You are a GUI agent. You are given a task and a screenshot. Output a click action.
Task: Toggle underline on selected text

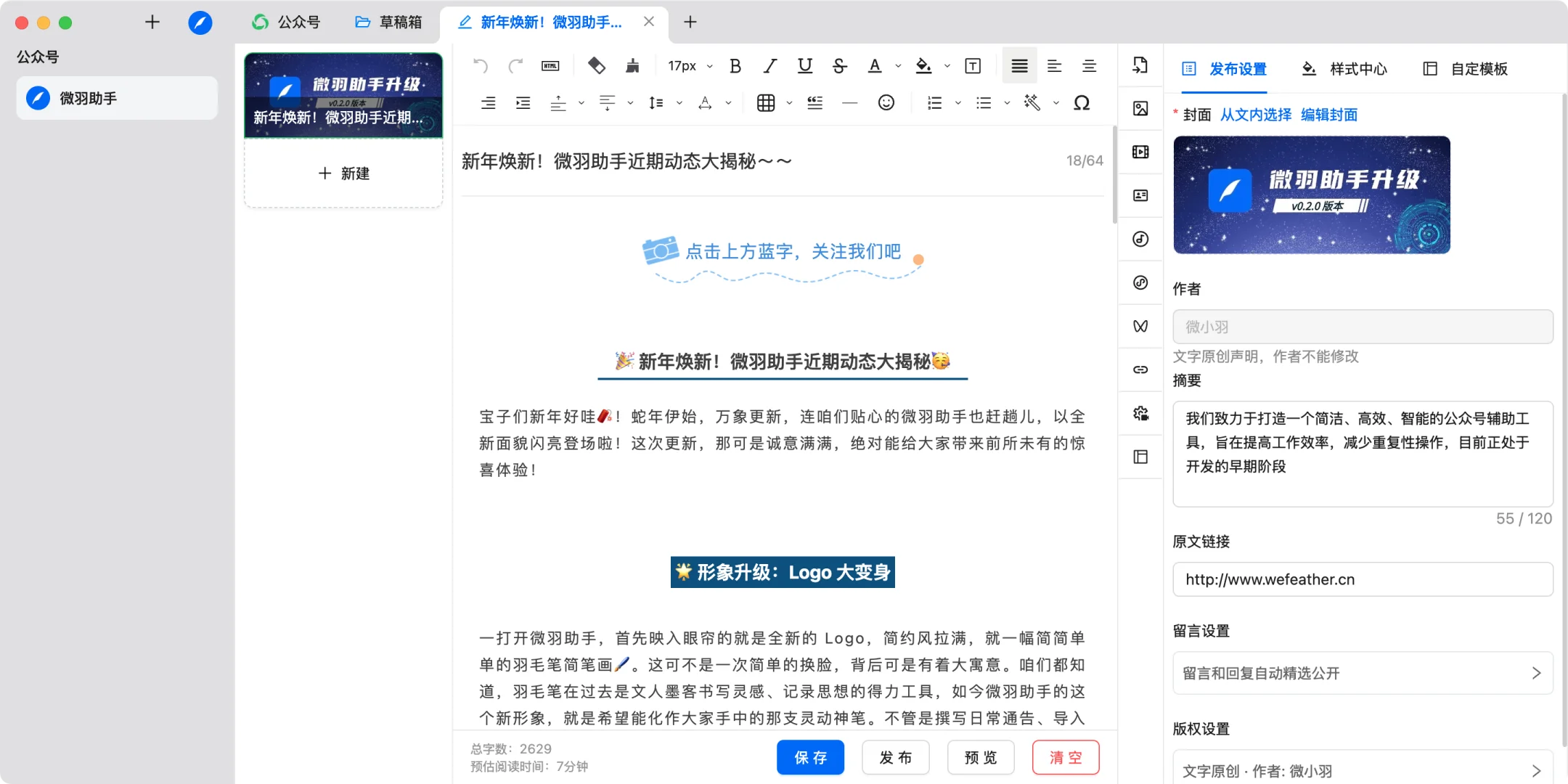(804, 65)
